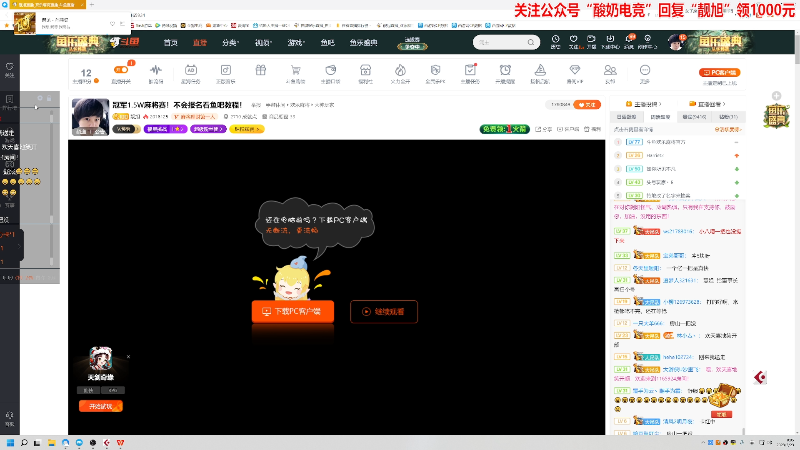Expand the 视频 video nav dropdown
800x450 pixels.
click(263, 42)
